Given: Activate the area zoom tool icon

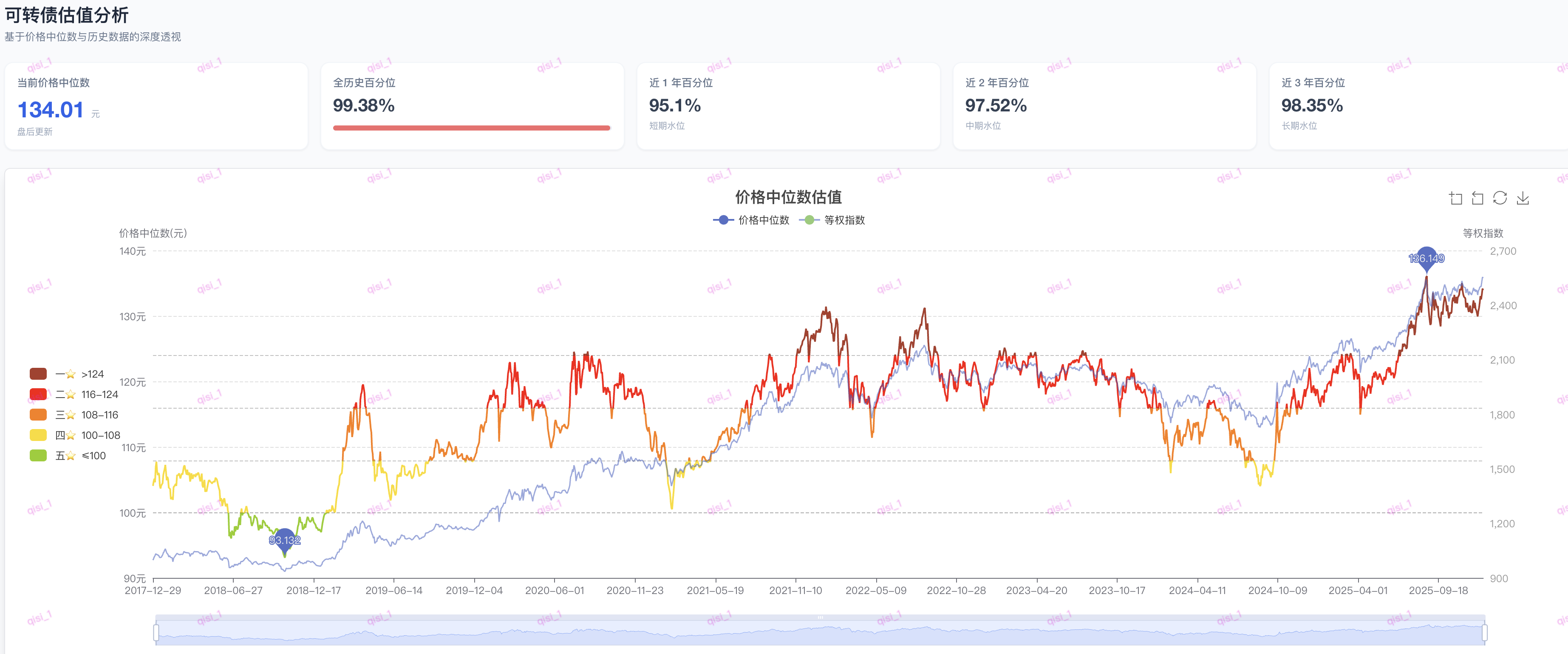Looking at the screenshot, I should click(x=1455, y=199).
